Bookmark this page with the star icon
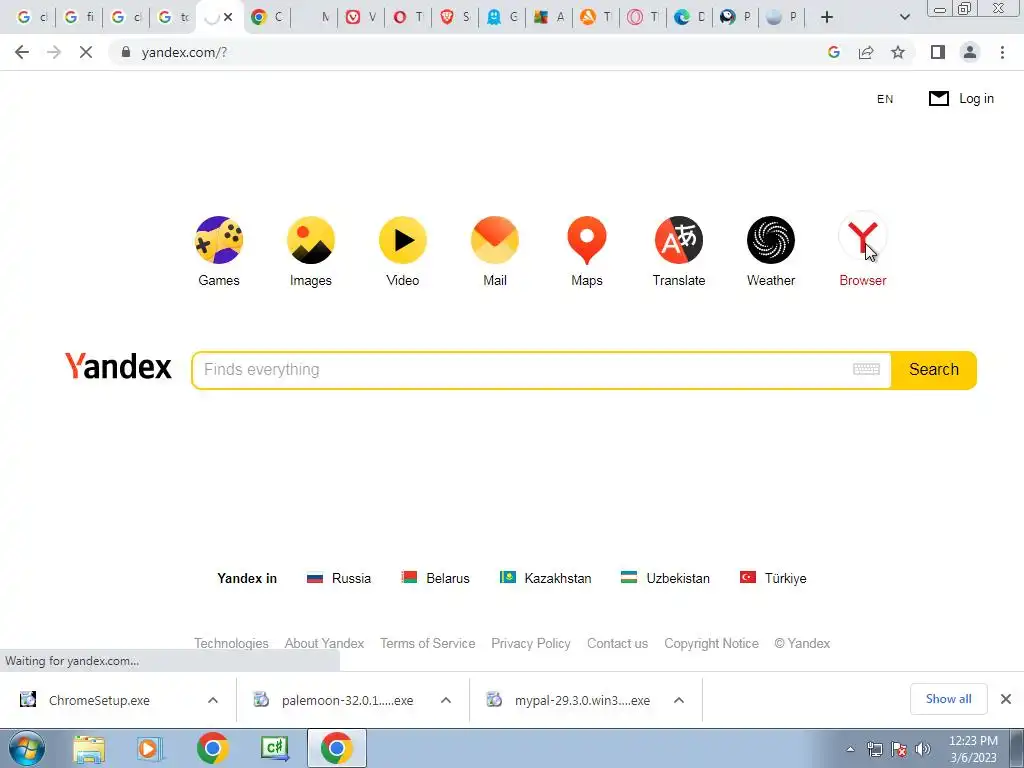The height and width of the screenshot is (768, 1024). point(899,52)
